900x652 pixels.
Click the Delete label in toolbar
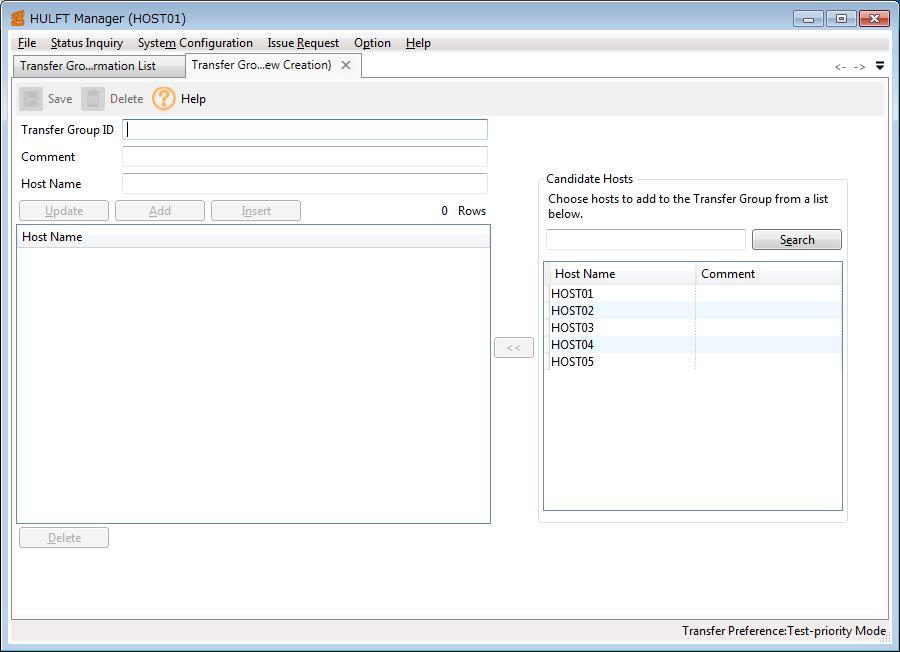coord(127,99)
